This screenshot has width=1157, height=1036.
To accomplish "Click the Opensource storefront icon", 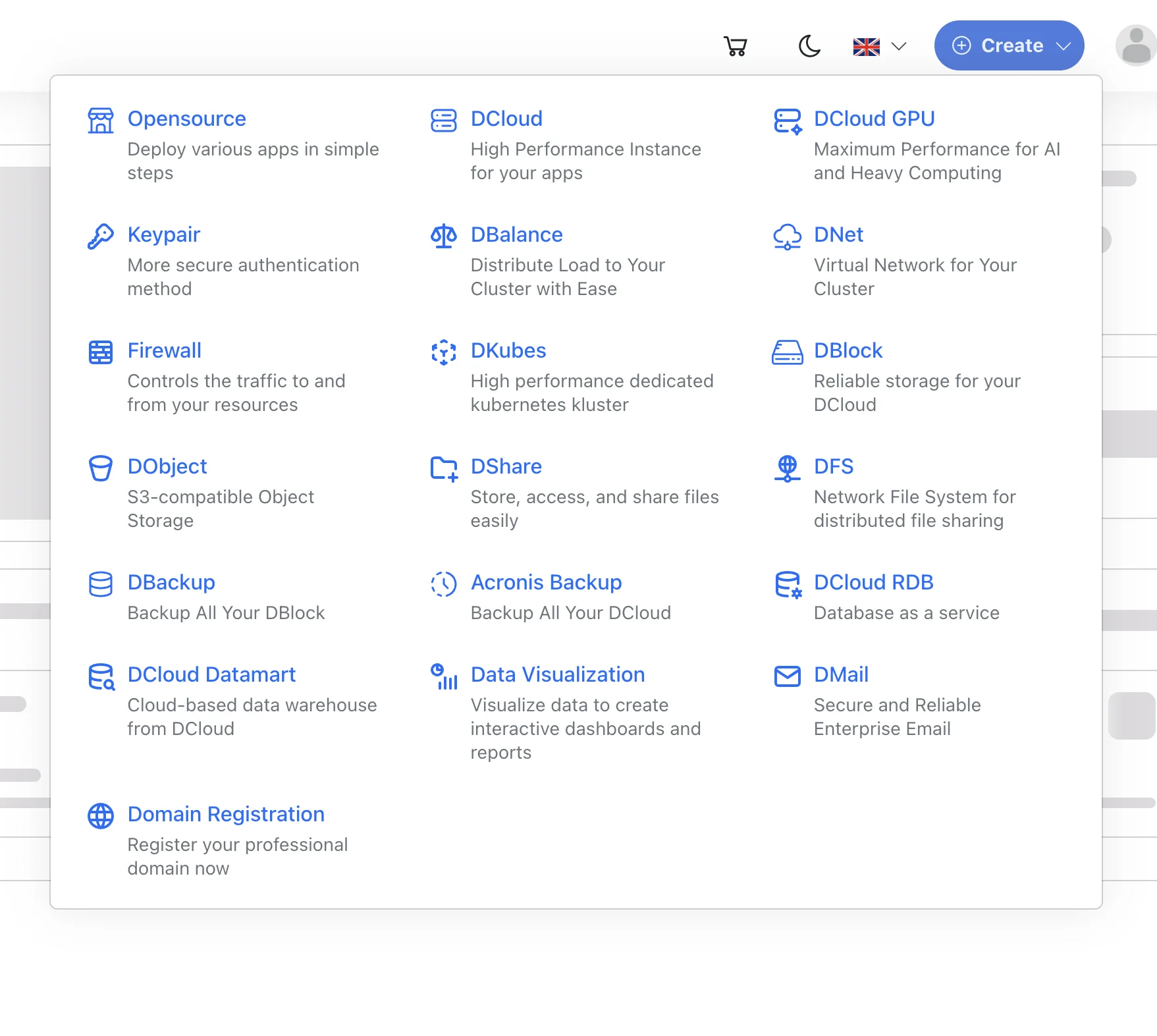I will coord(101,121).
